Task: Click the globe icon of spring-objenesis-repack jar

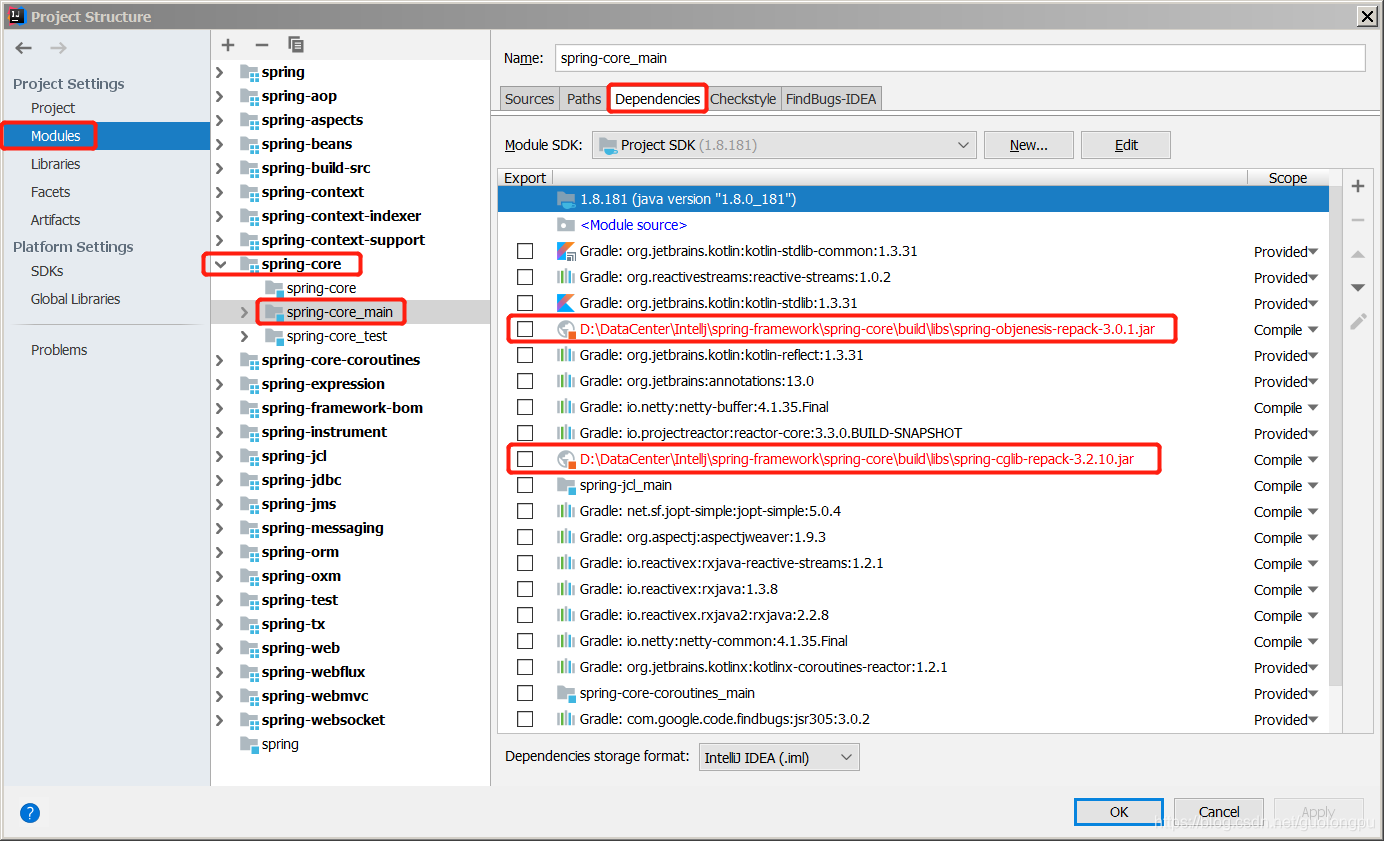Action: click(x=566, y=329)
